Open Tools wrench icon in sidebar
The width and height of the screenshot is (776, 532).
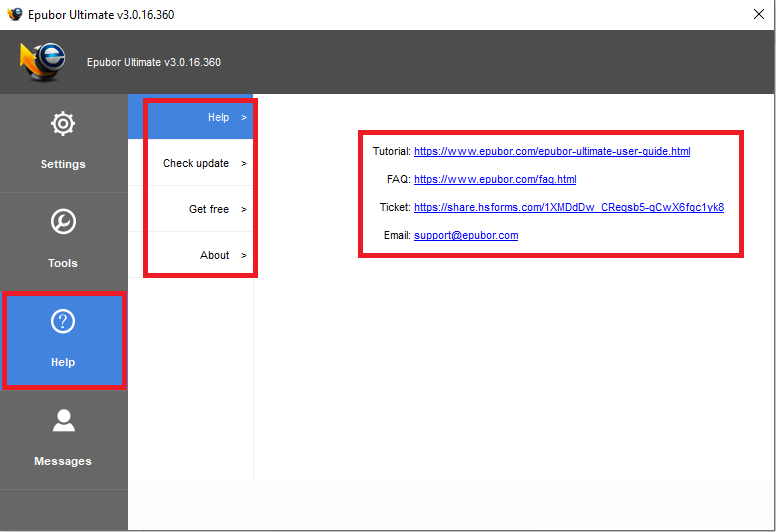pos(63,222)
